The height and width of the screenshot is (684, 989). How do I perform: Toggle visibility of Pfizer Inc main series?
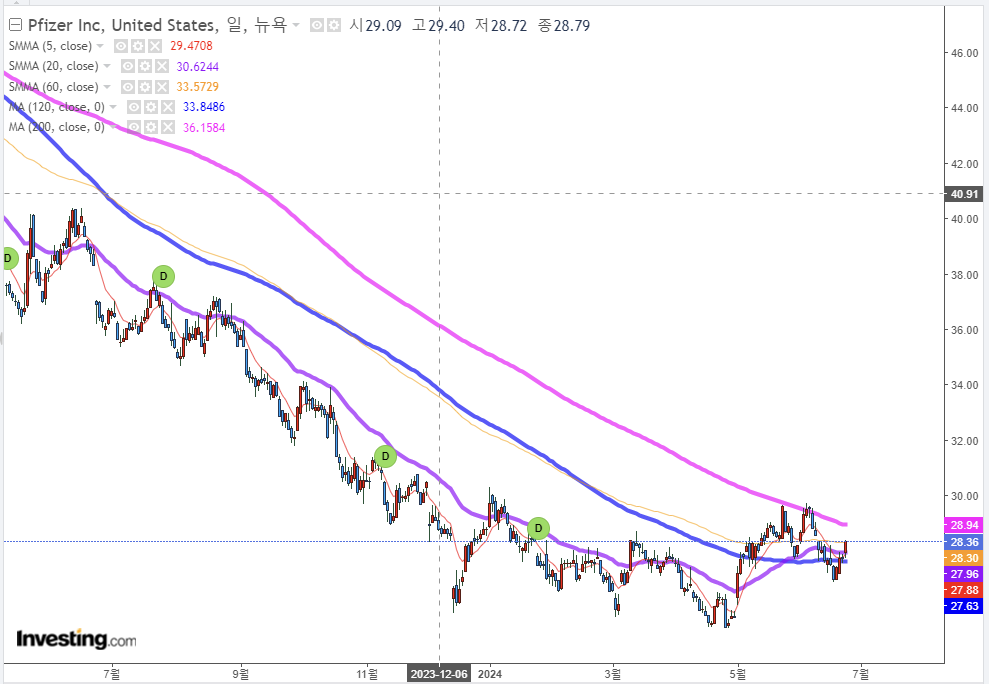click(317, 25)
